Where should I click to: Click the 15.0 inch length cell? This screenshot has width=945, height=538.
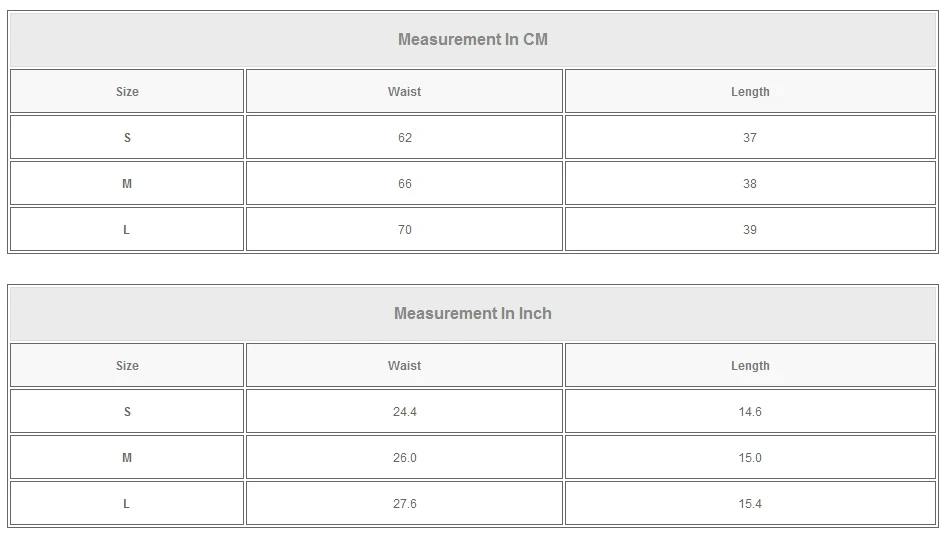pyautogui.click(x=750, y=458)
